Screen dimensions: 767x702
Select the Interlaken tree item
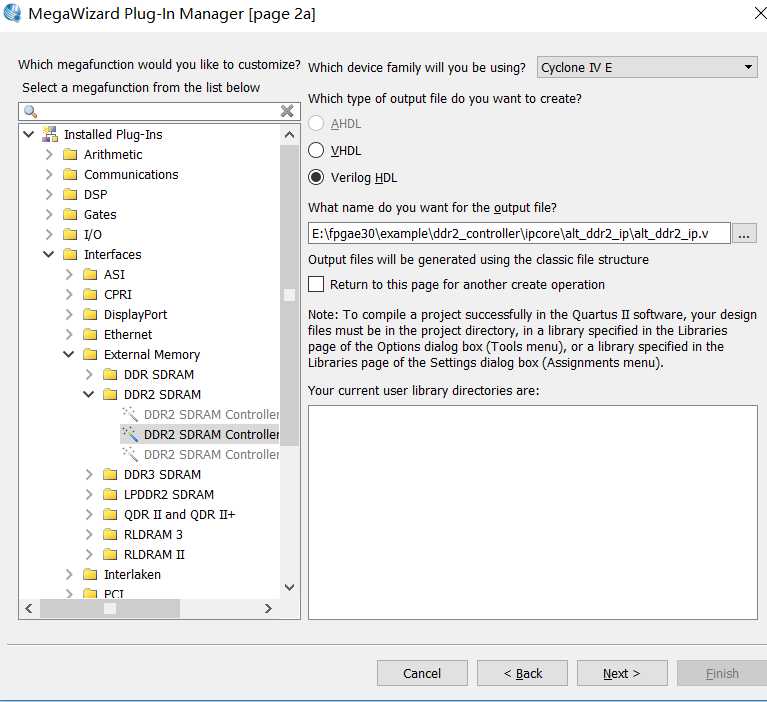coord(132,575)
